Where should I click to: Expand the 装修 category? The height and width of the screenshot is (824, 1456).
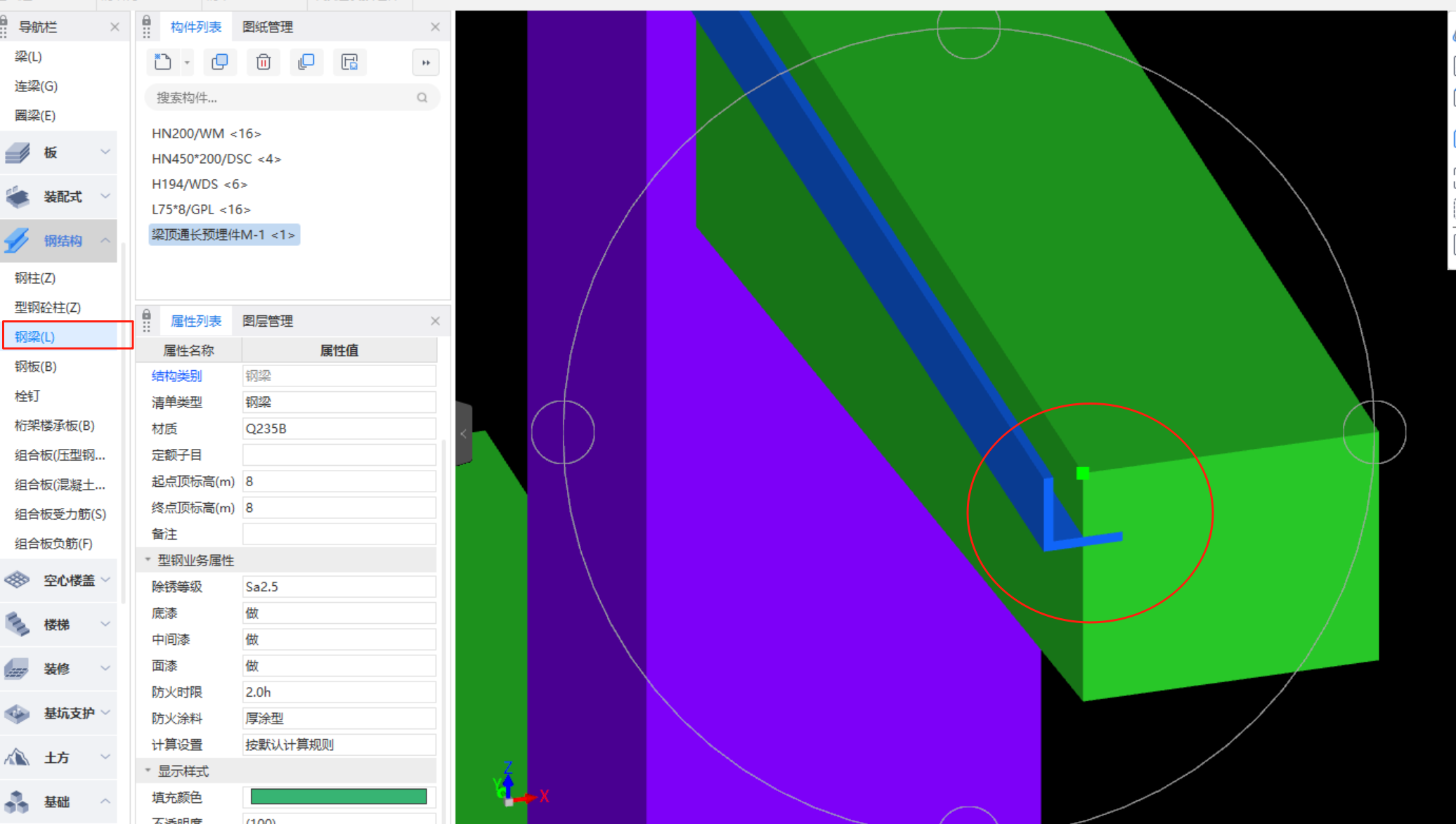tap(105, 668)
